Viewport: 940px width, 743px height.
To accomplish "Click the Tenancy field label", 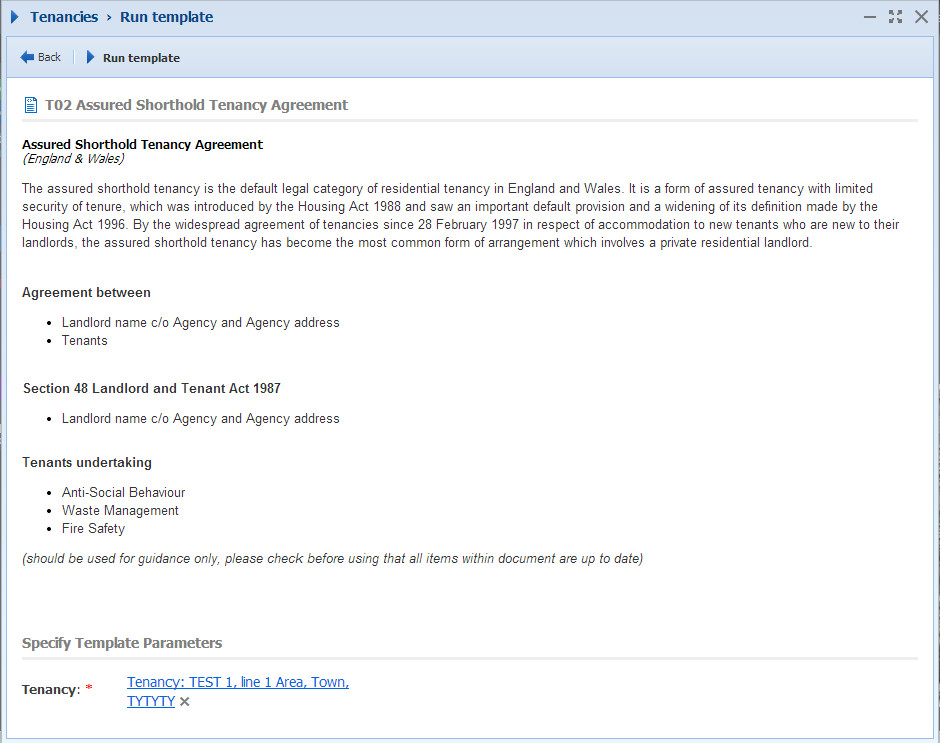I will 51,690.
